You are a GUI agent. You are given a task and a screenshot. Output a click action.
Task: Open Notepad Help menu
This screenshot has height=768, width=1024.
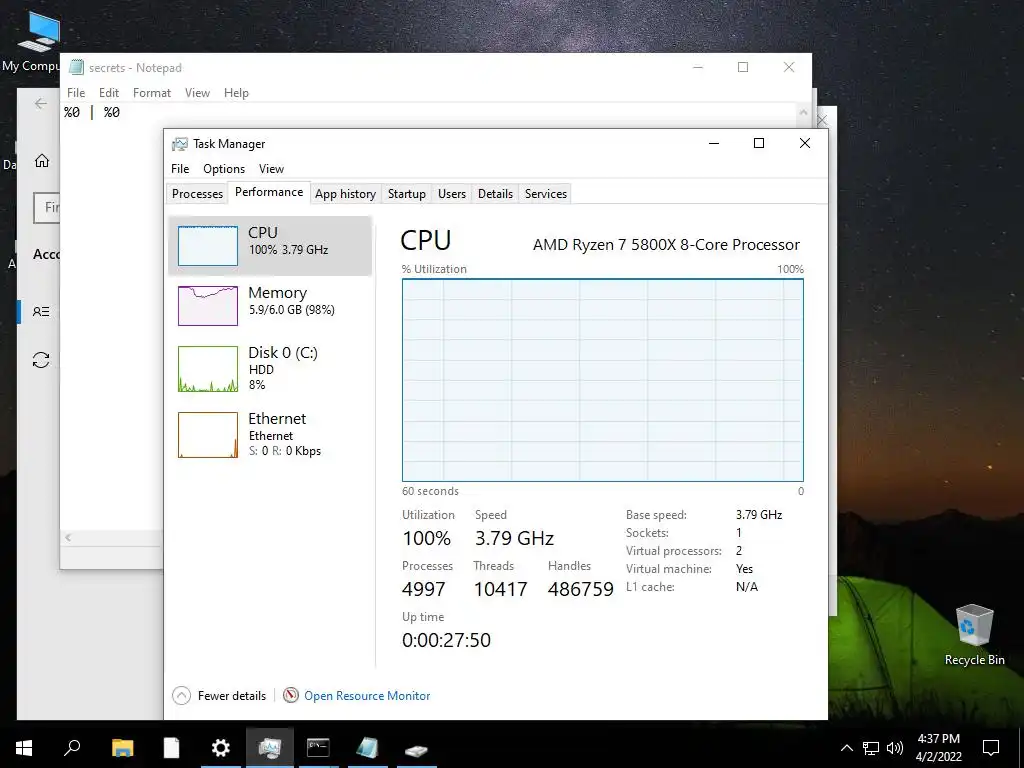[236, 93]
